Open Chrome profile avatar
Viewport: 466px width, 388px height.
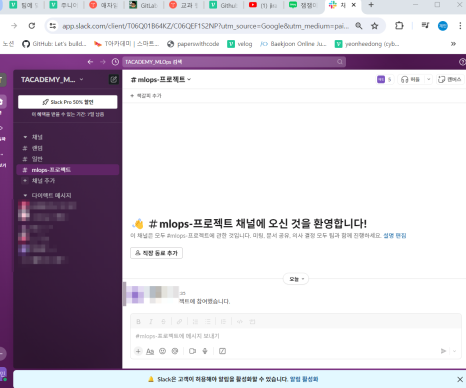[x=443, y=26]
